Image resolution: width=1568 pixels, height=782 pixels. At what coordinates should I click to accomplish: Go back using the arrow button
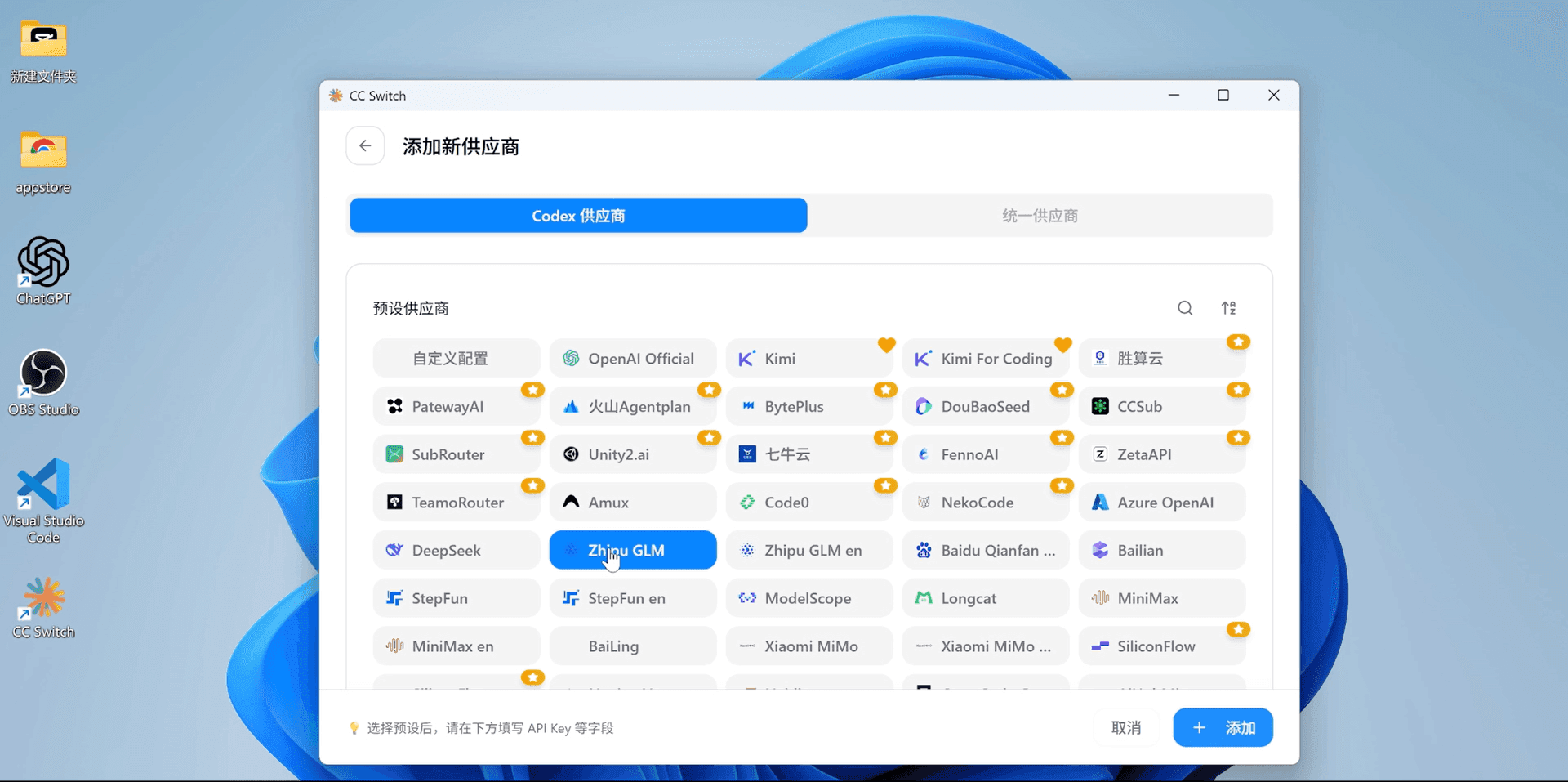coord(365,146)
